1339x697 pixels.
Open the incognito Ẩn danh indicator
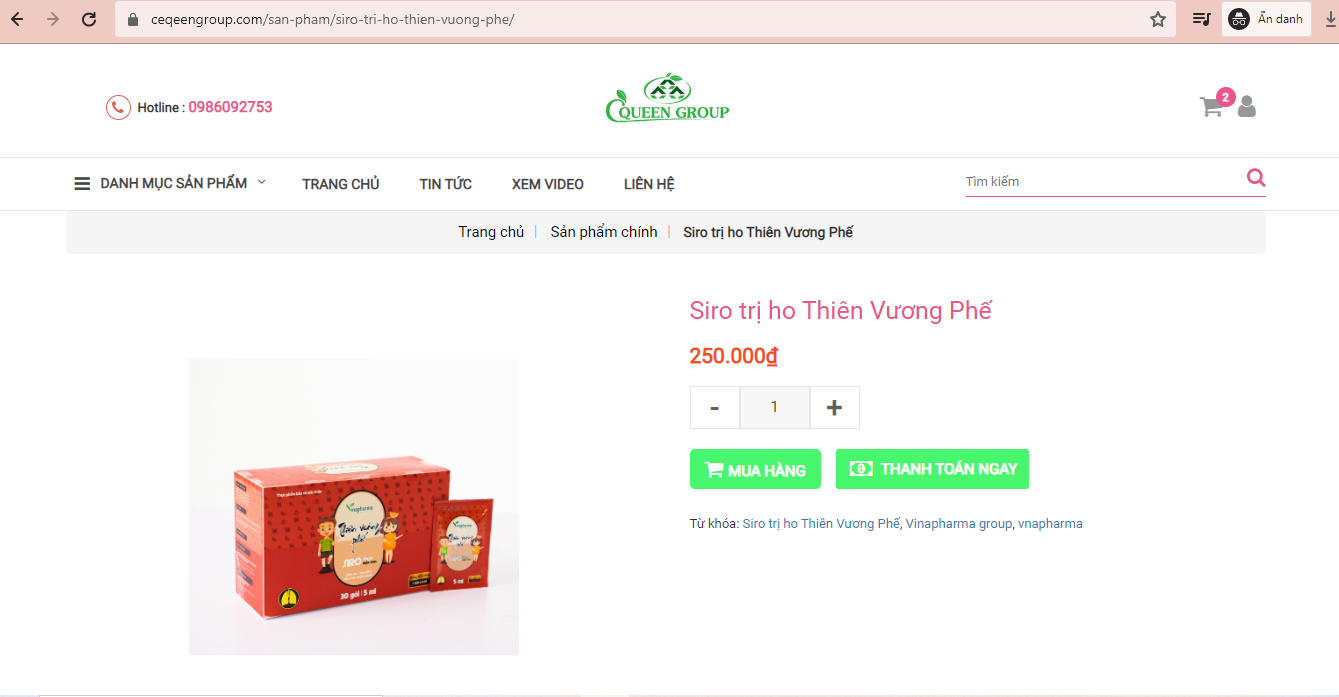[1266, 19]
